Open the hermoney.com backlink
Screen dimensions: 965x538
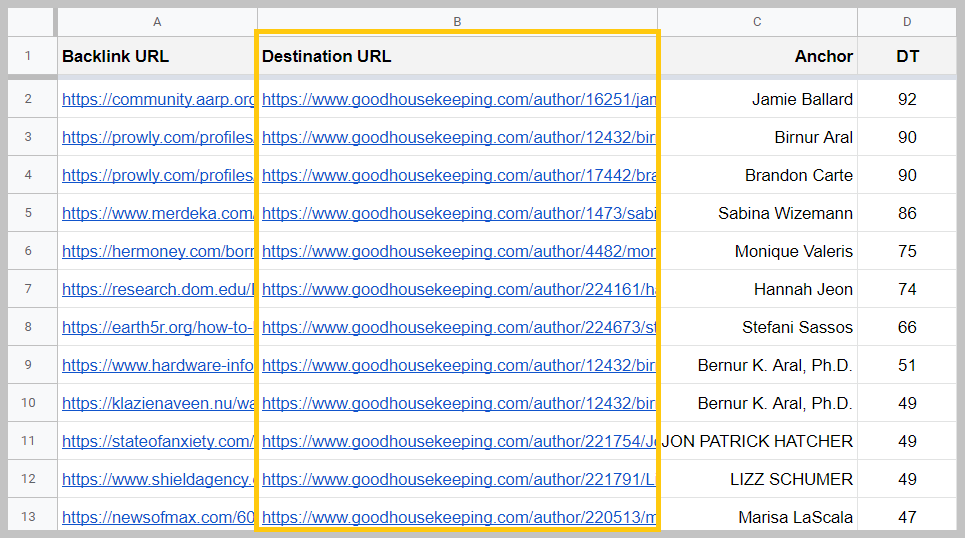pos(158,251)
